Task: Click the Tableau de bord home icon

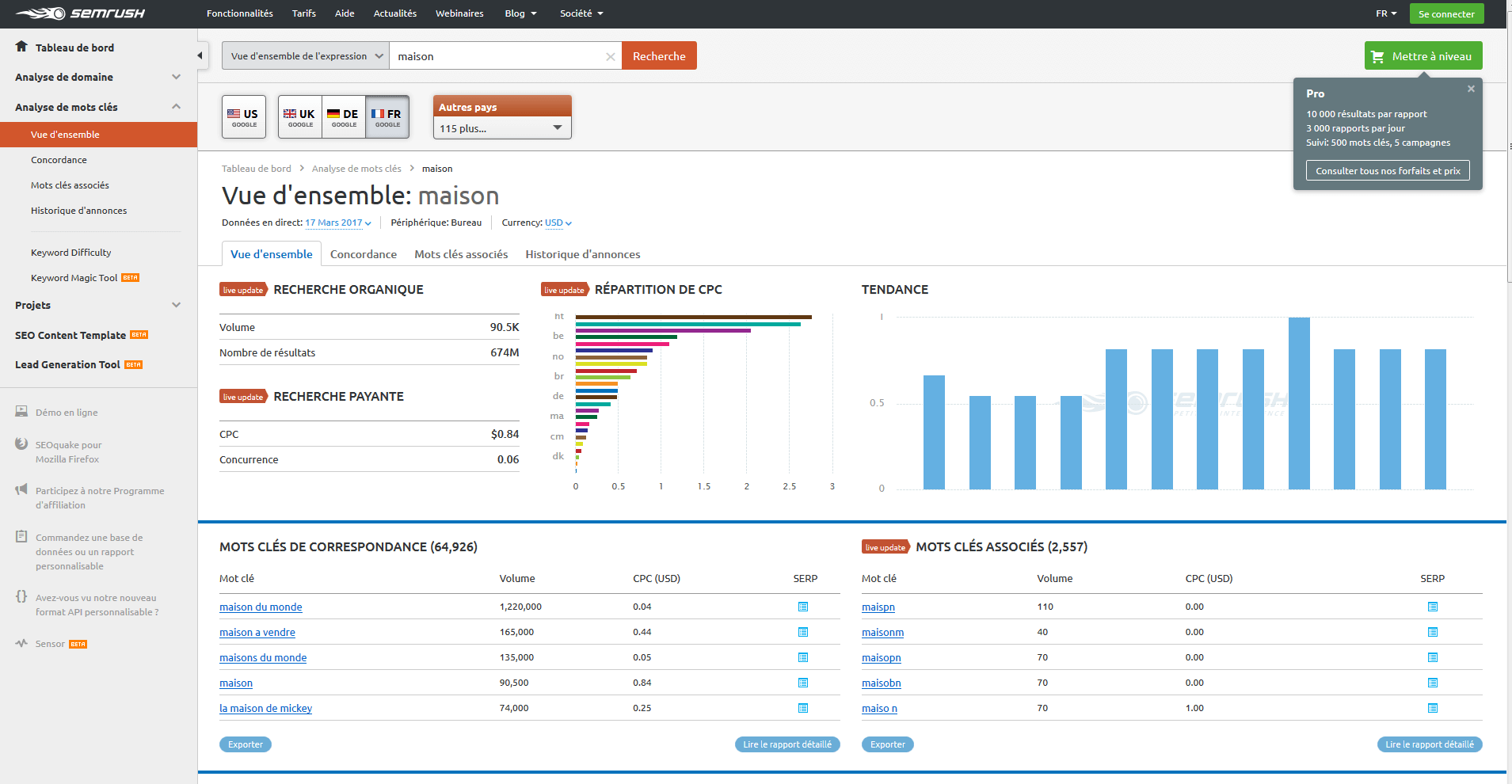Action: [x=21, y=47]
